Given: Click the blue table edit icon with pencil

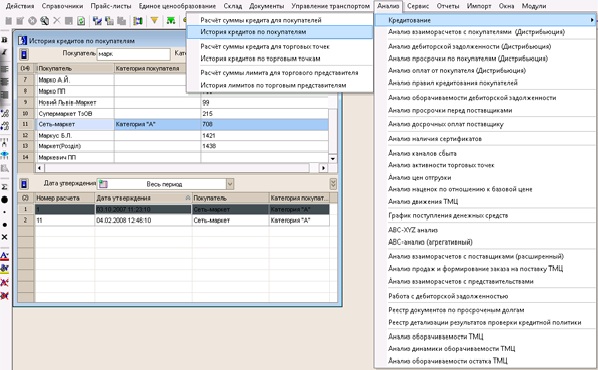Looking at the screenshot, I should 97,21.
